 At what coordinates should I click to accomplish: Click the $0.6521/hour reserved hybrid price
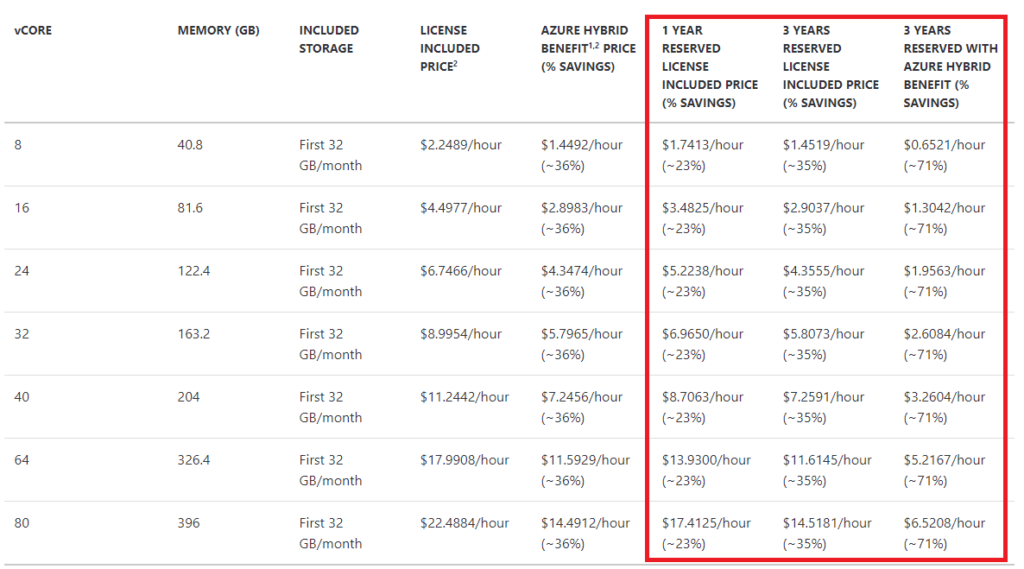pos(945,145)
